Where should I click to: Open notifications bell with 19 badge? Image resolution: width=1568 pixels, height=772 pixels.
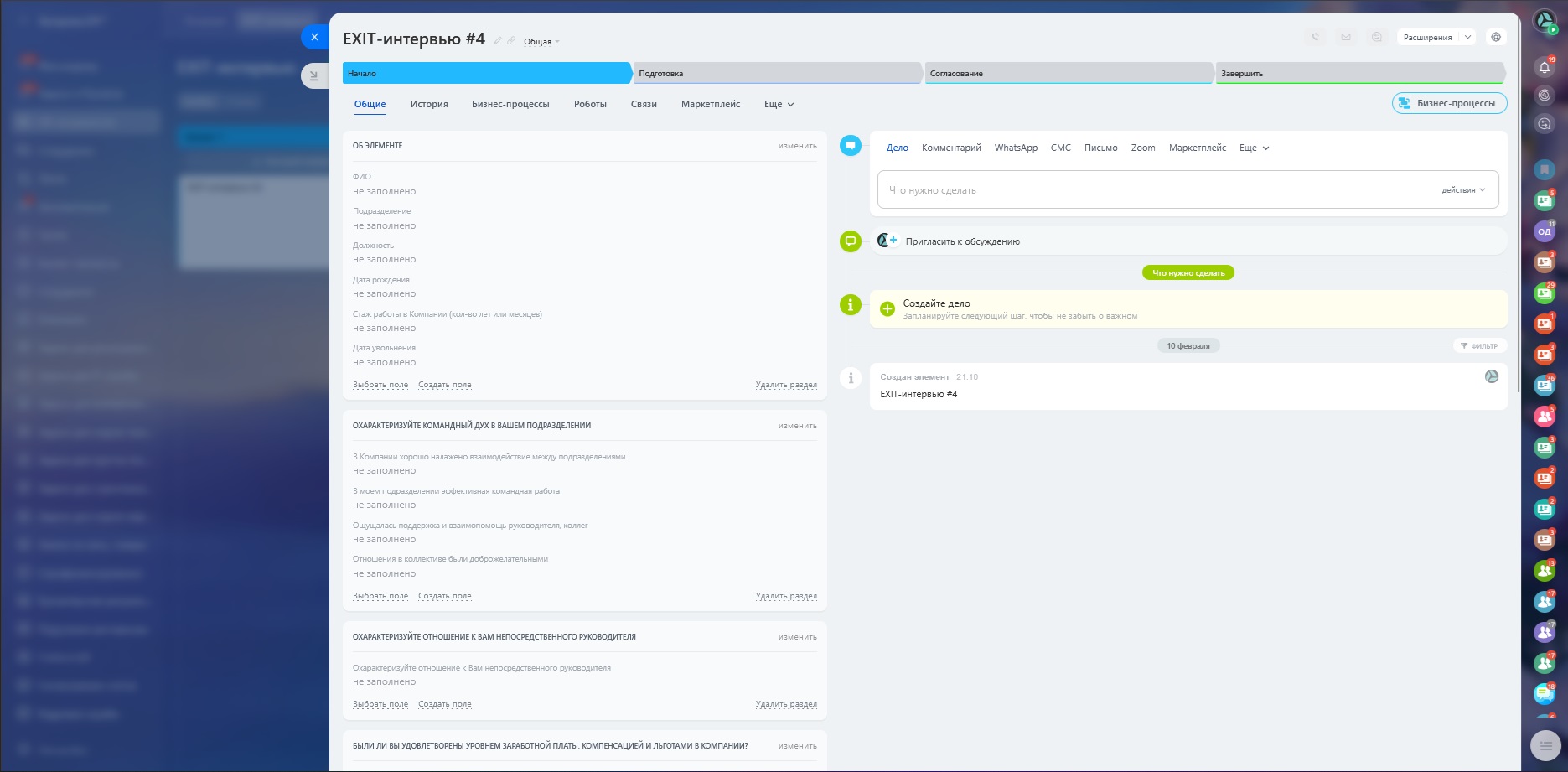pyautogui.click(x=1544, y=67)
